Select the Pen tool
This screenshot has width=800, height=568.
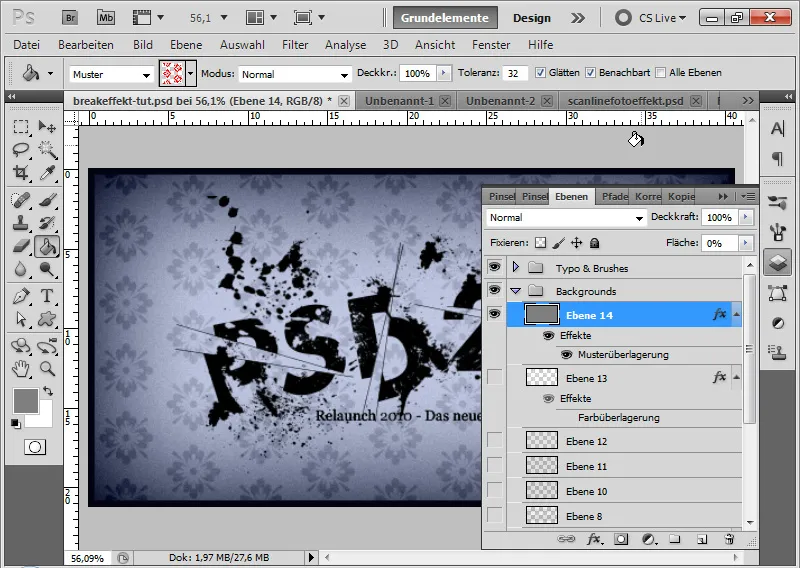pyautogui.click(x=21, y=296)
